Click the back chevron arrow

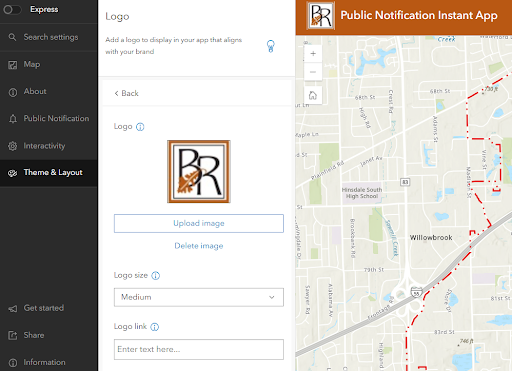coord(116,93)
